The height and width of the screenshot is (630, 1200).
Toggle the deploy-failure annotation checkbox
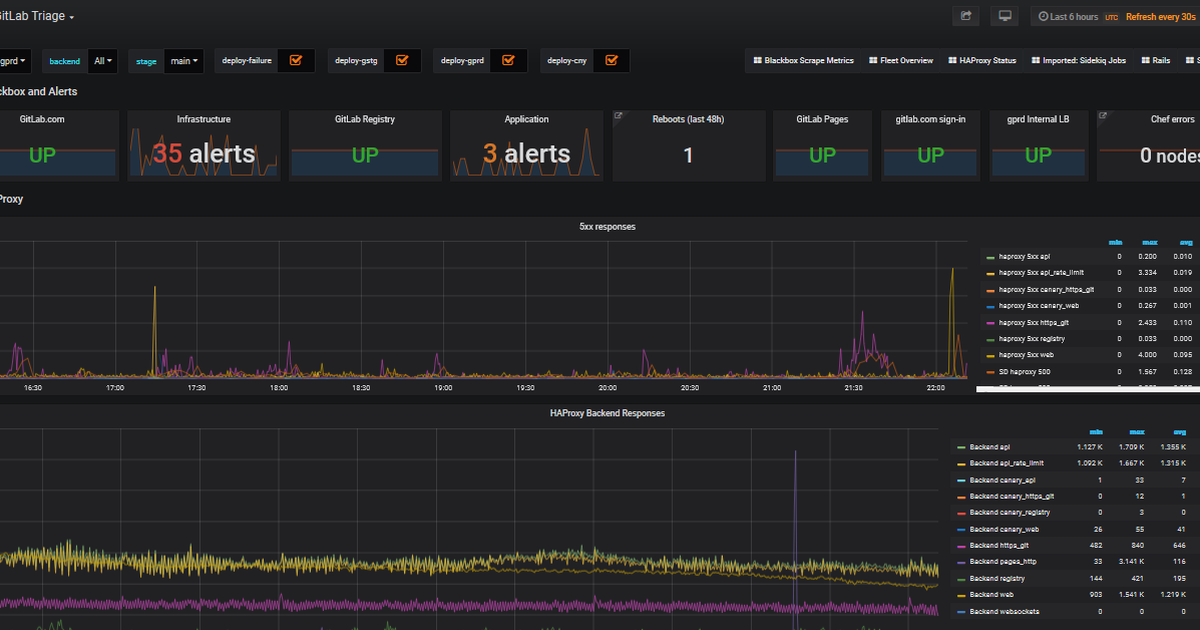(296, 60)
